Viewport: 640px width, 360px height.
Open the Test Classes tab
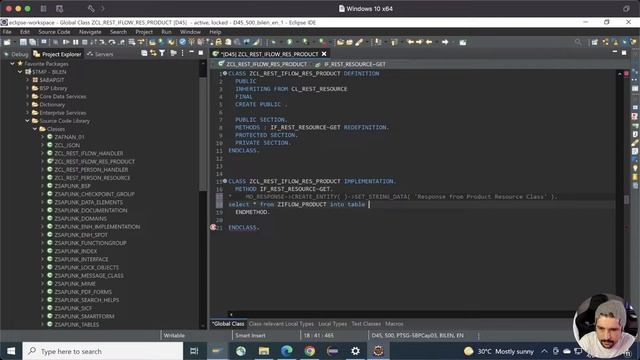[x=366, y=324]
